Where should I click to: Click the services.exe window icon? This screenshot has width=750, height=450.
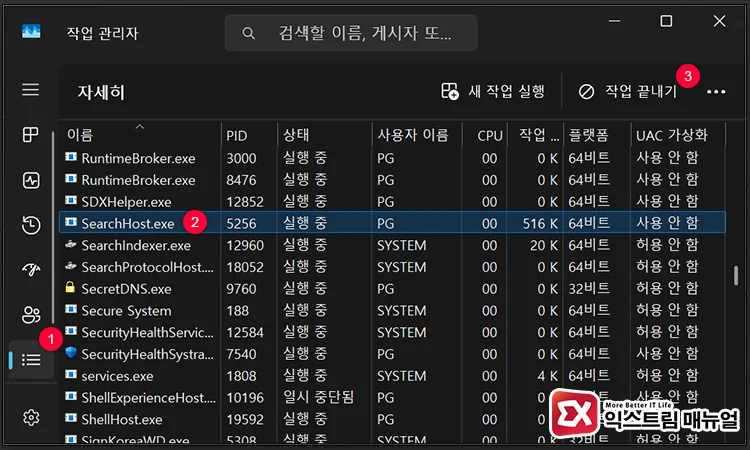coord(71,374)
